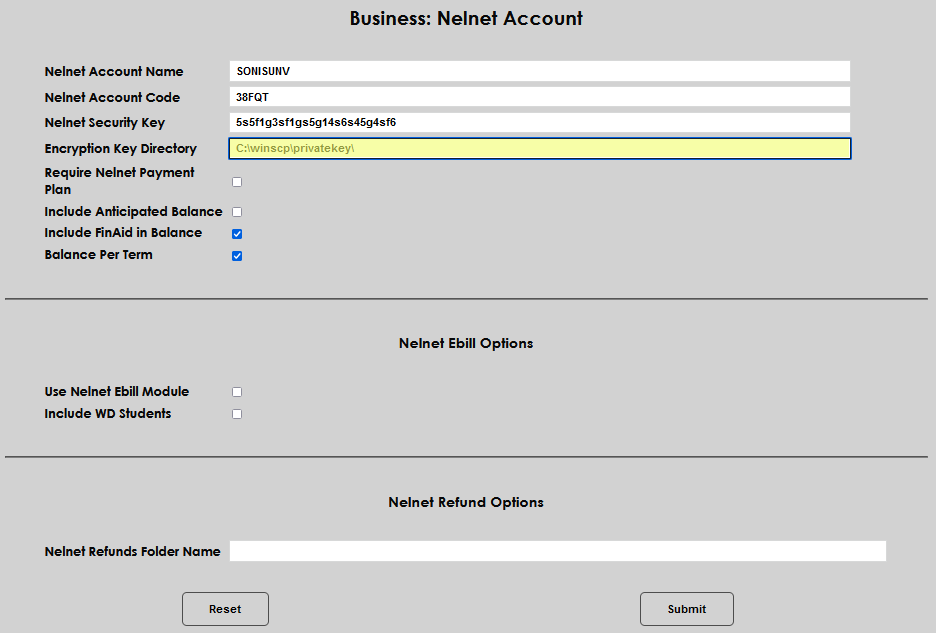
Task: Click the Nelnet Account Name label
Action: pos(113,71)
